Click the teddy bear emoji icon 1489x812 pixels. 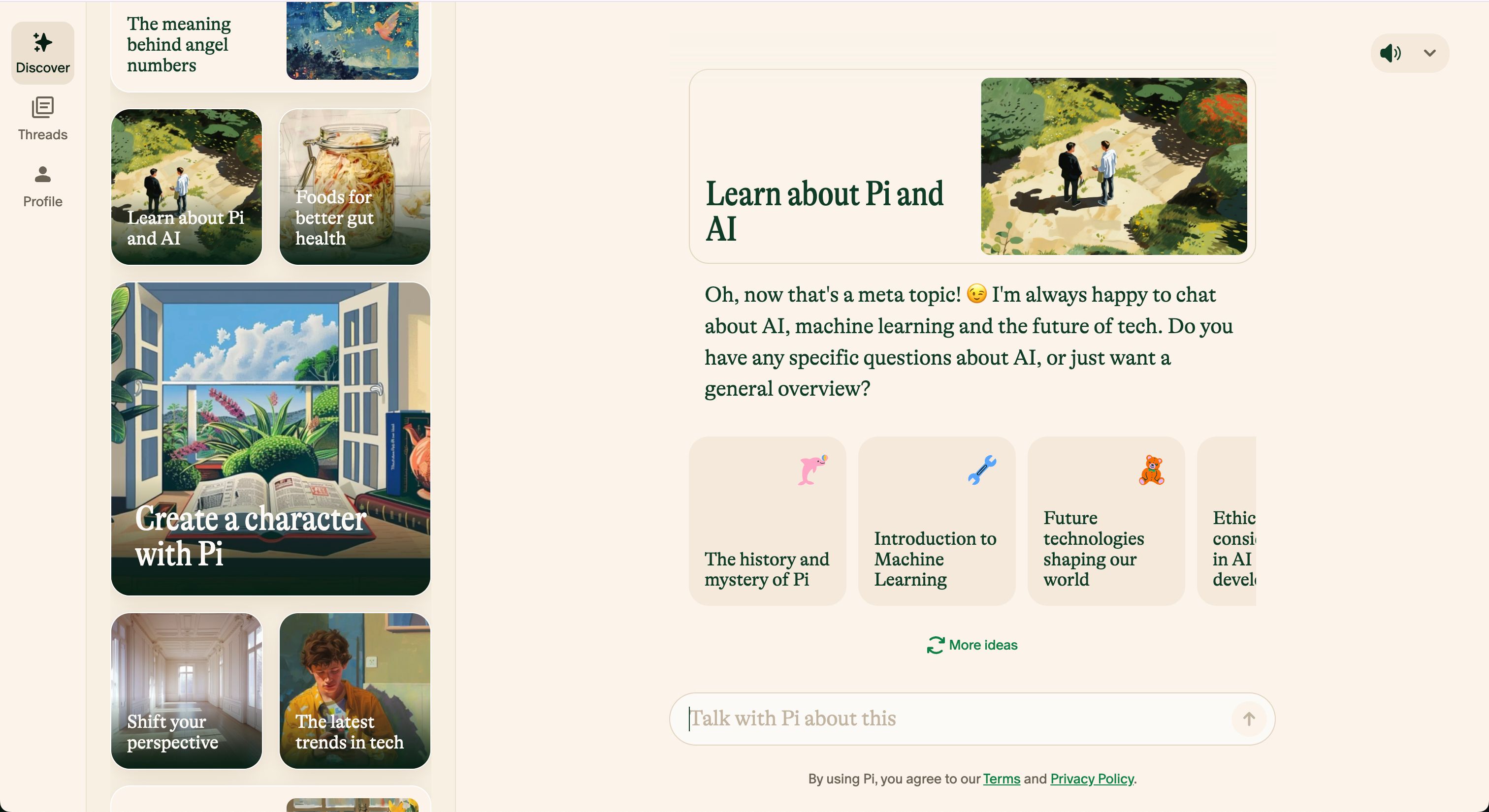click(x=1151, y=470)
